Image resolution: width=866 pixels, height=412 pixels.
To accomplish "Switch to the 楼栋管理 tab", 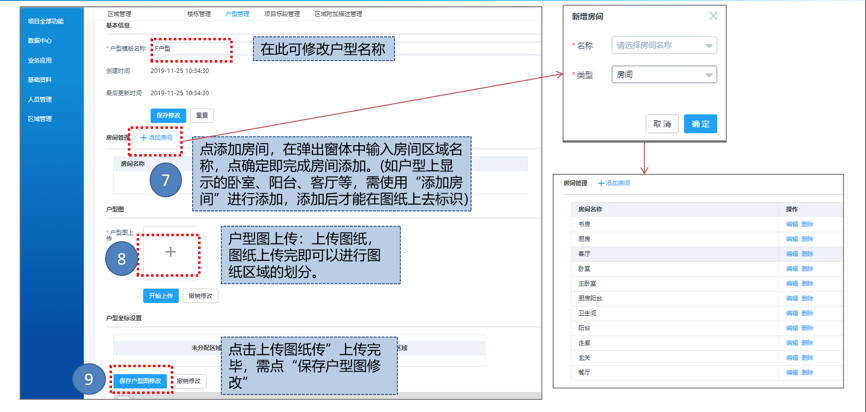I will point(199,14).
